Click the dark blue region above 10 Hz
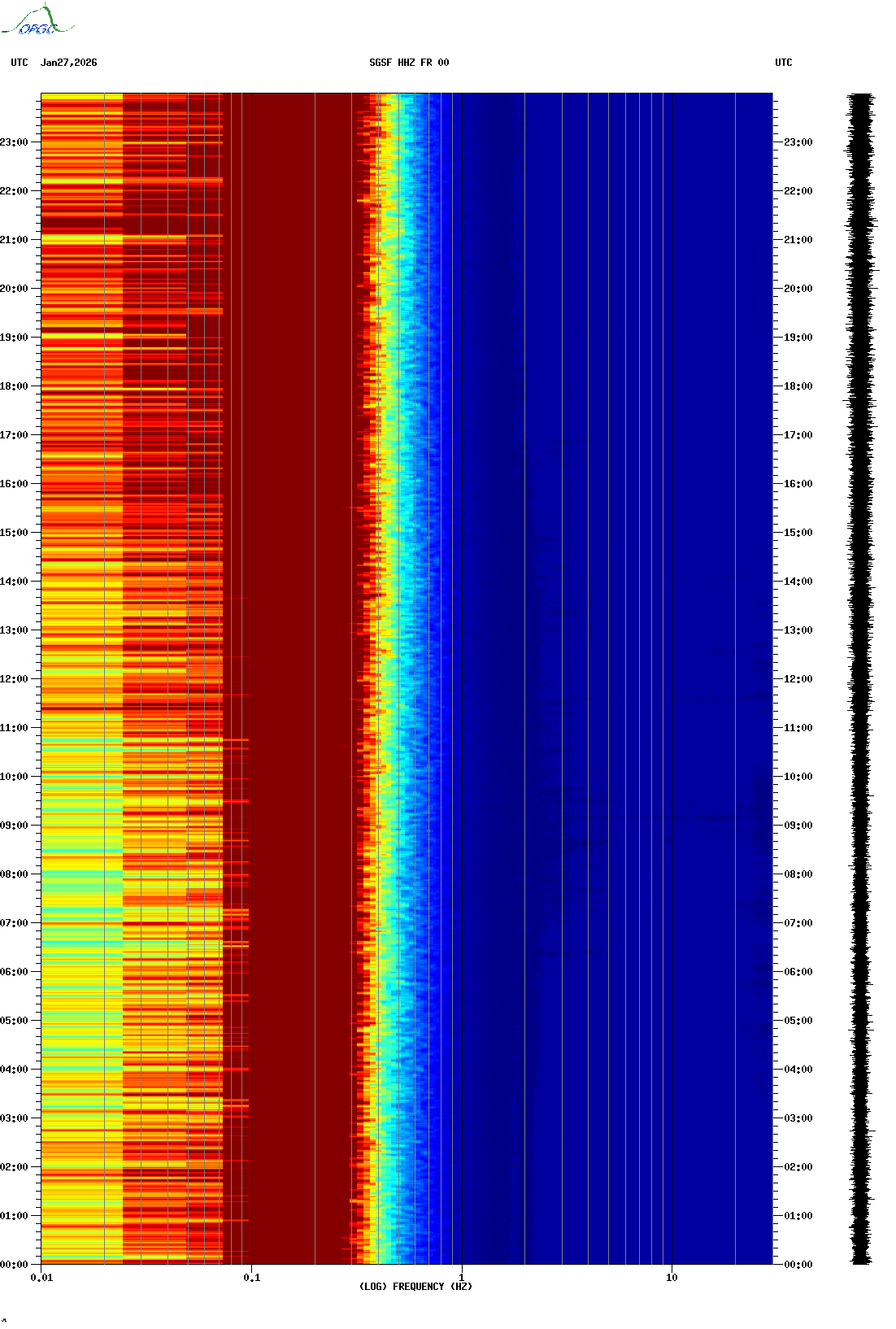 click(720, 678)
